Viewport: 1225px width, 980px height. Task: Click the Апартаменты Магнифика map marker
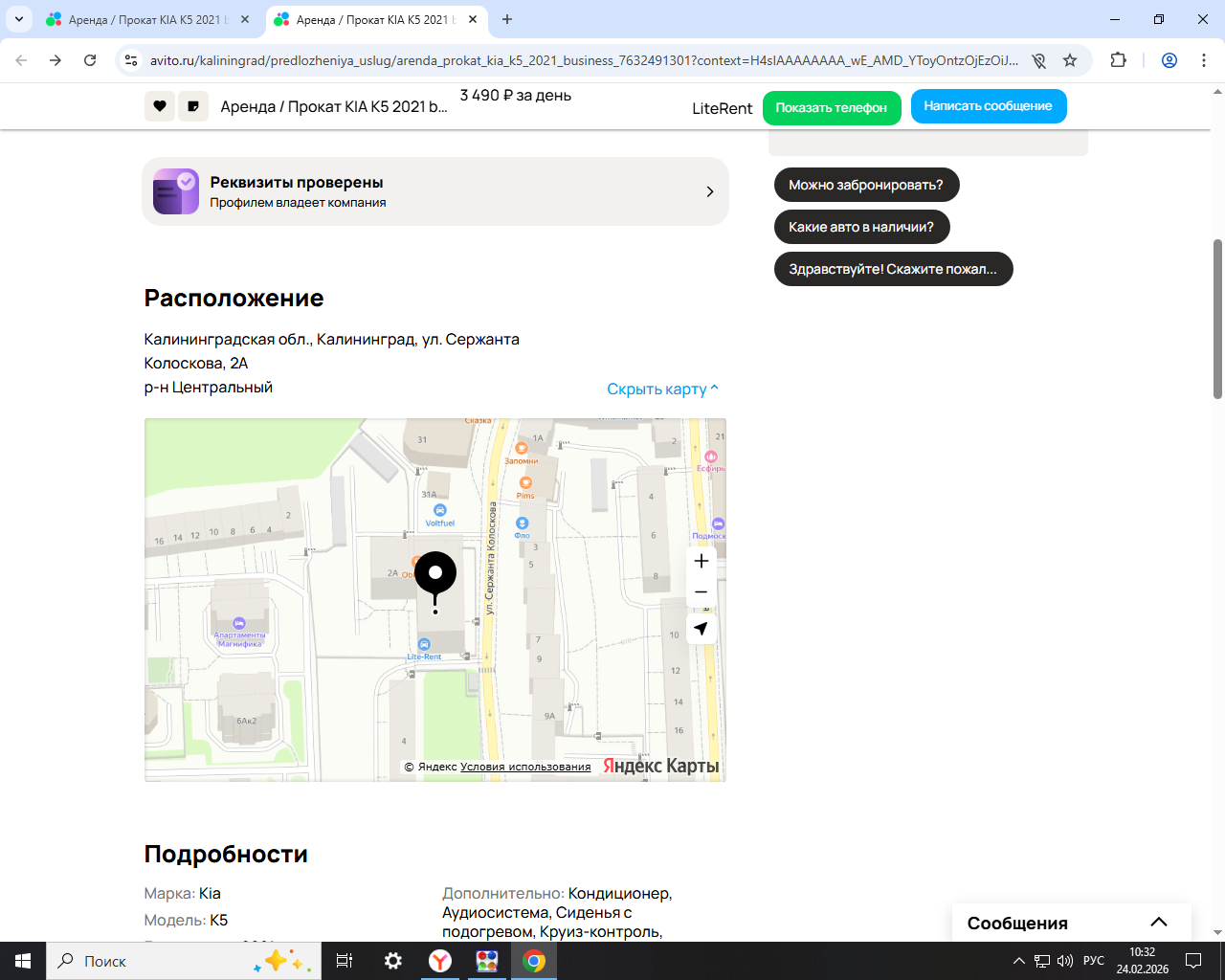(x=239, y=624)
